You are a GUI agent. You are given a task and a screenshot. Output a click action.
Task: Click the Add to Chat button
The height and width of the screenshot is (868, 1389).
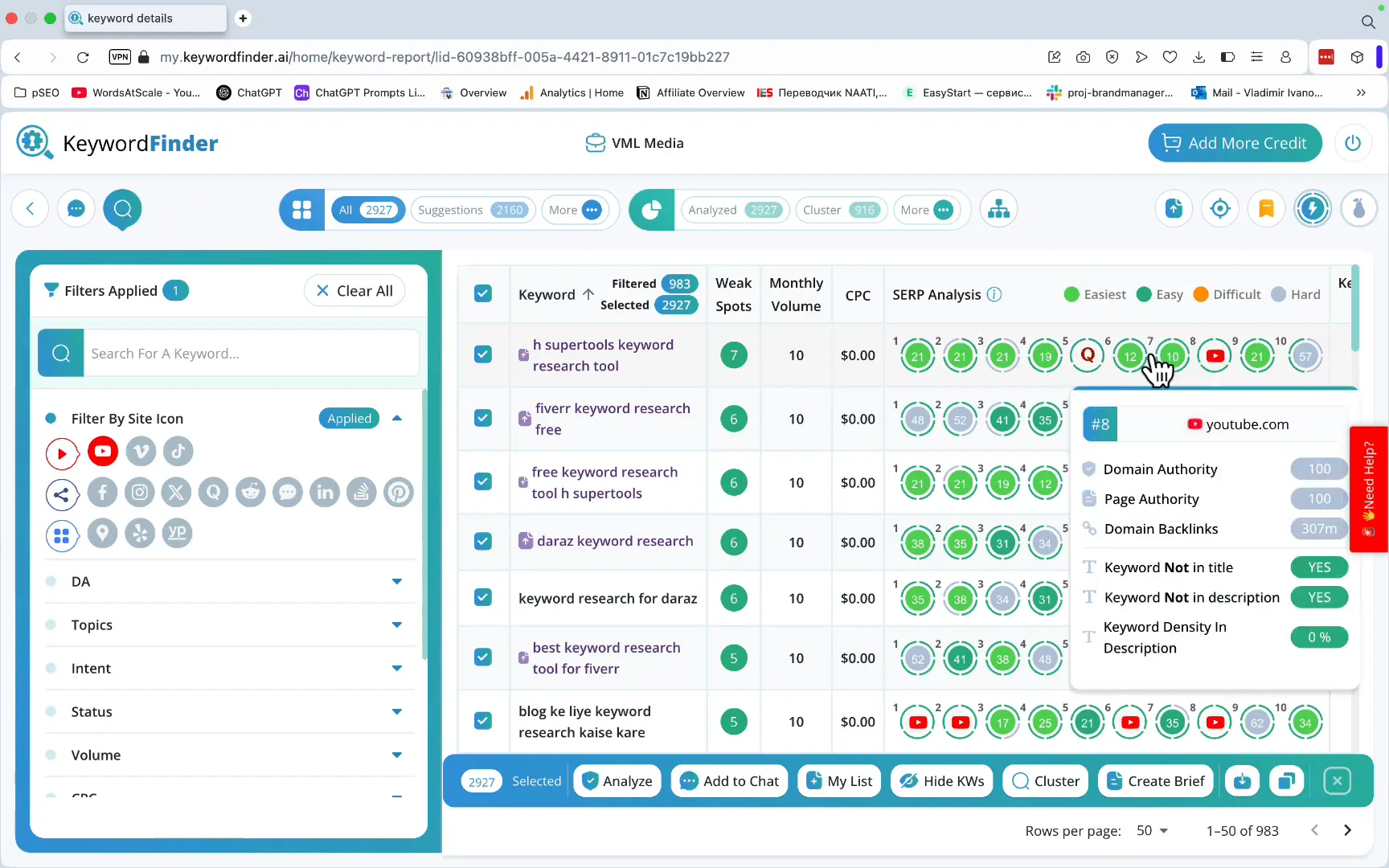(x=730, y=781)
